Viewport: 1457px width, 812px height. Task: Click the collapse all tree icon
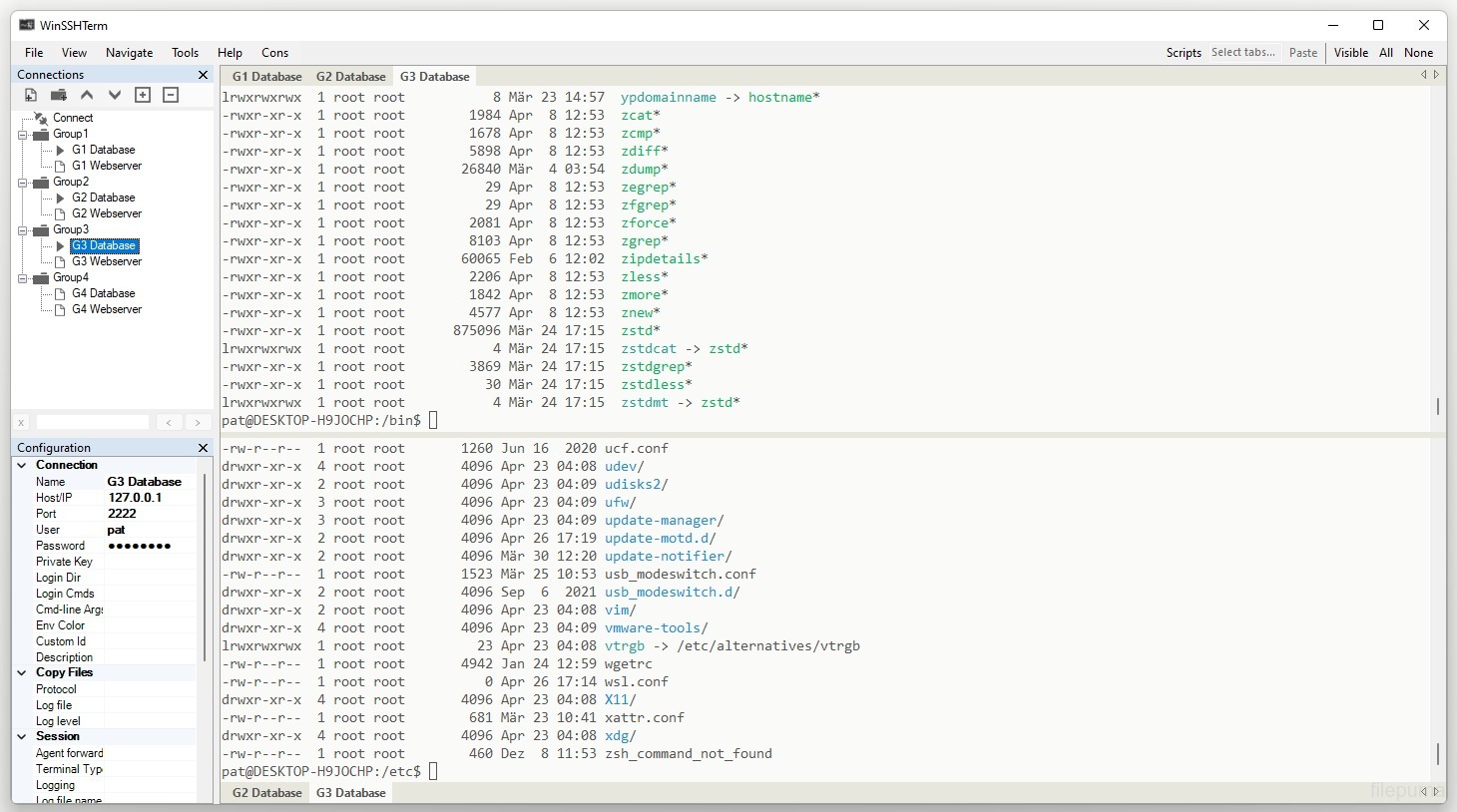(171, 95)
